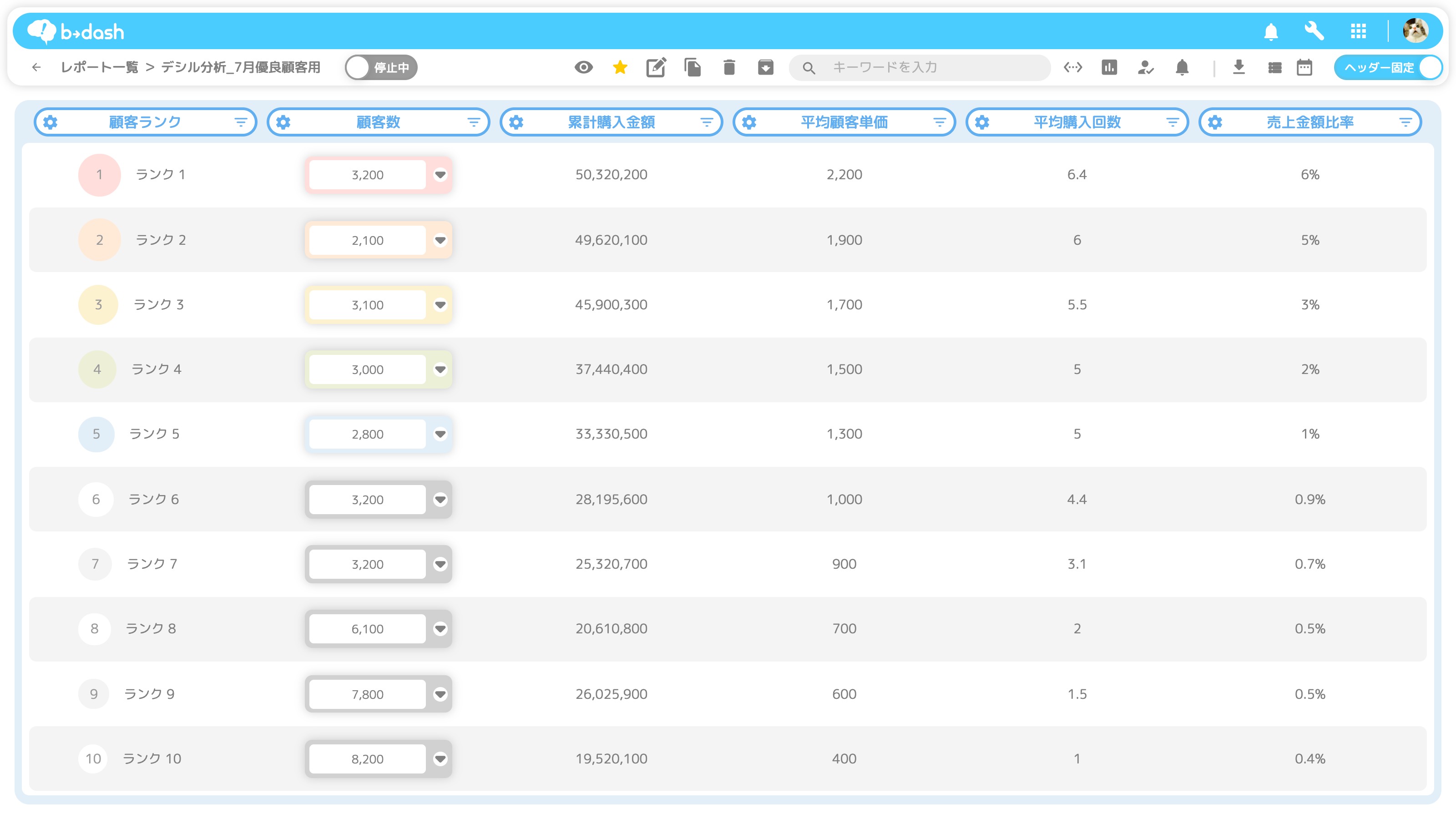The width and height of the screenshot is (1456, 819).
Task: Toggle the 停止中 switch
Action: click(x=382, y=67)
